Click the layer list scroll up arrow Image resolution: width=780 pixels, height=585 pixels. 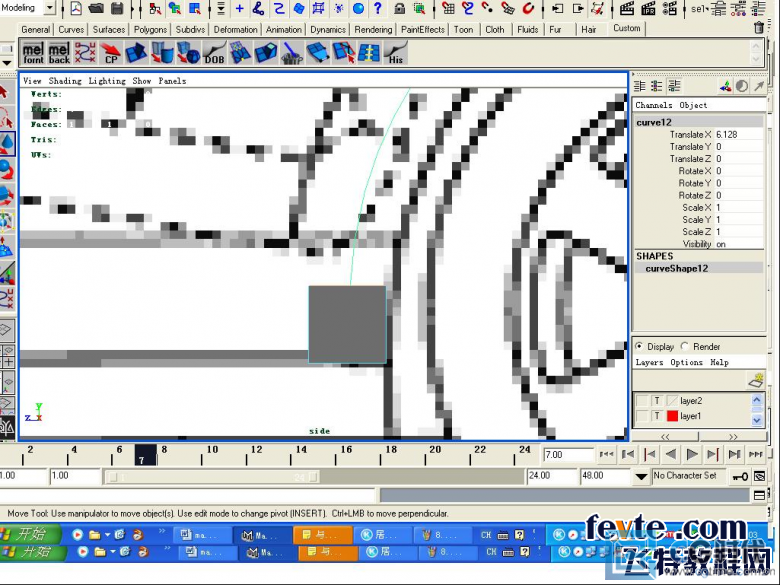pyautogui.click(x=757, y=399)
